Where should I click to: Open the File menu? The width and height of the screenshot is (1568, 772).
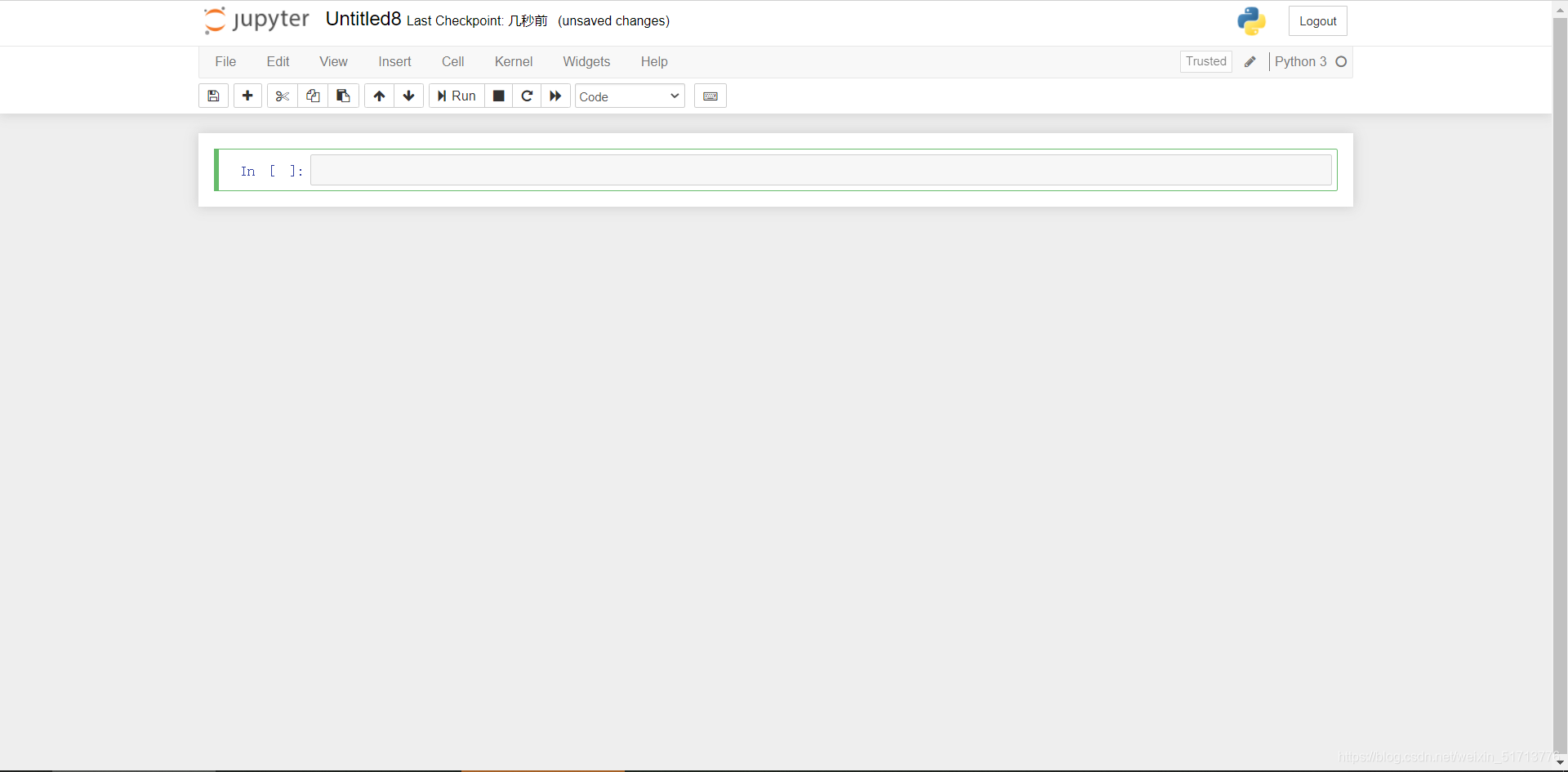pos(225,62)
